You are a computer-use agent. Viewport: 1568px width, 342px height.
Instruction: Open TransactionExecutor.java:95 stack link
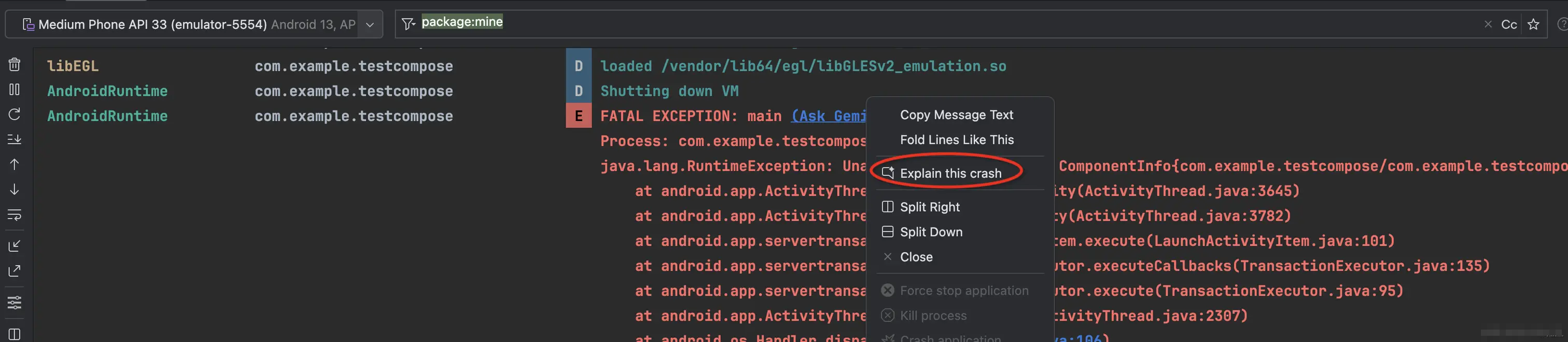(1278, 291)
